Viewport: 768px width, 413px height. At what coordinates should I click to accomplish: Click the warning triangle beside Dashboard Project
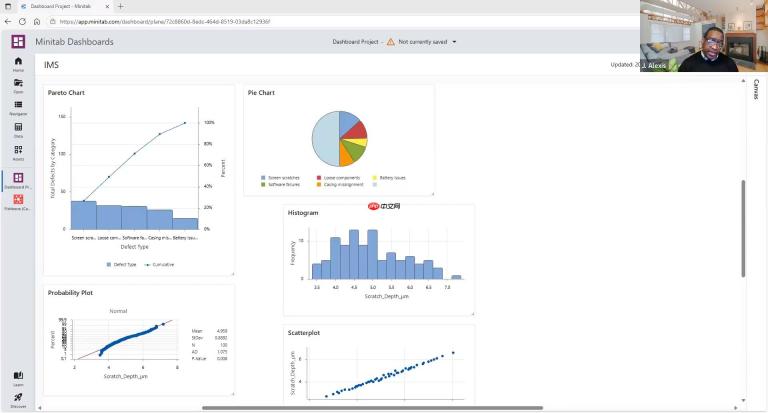(390, 42)
